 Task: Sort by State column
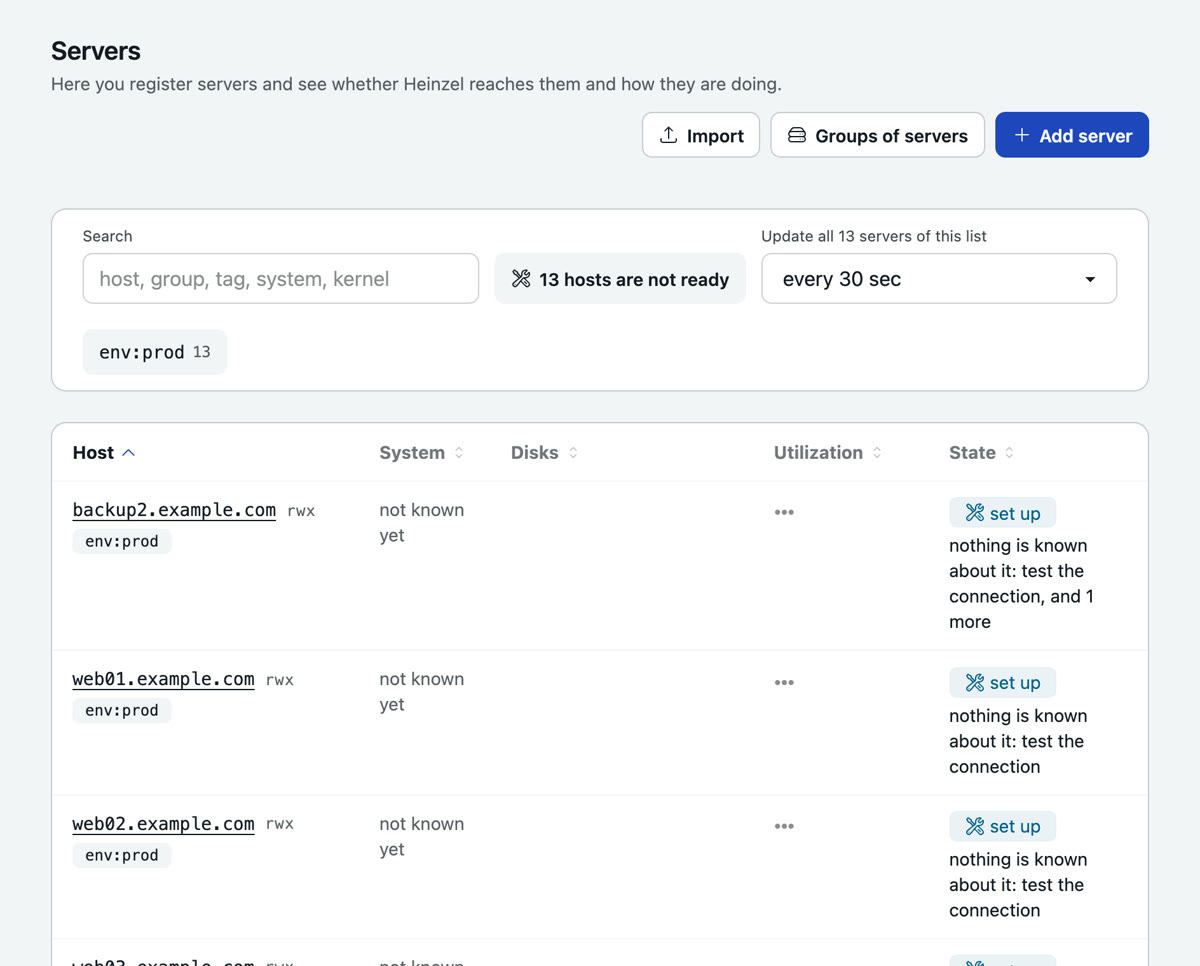(981, 452)
